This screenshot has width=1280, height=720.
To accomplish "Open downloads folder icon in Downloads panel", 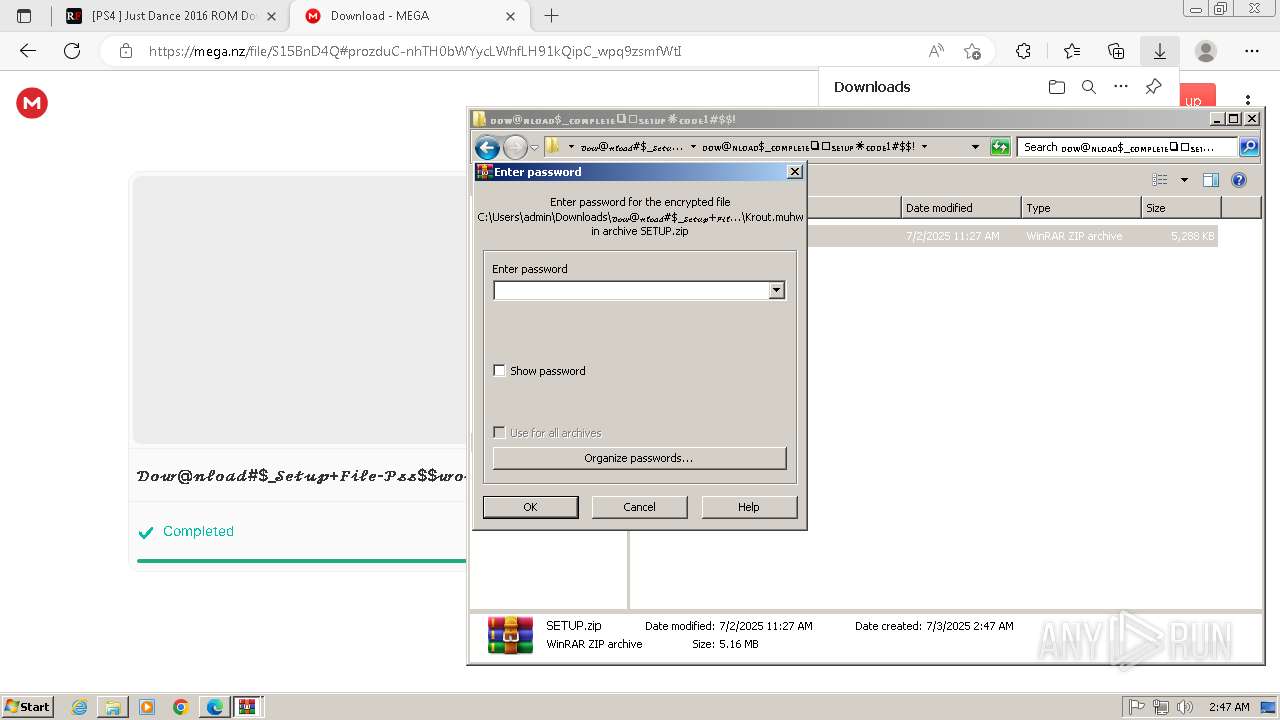I will click(x=1057, y=87).
